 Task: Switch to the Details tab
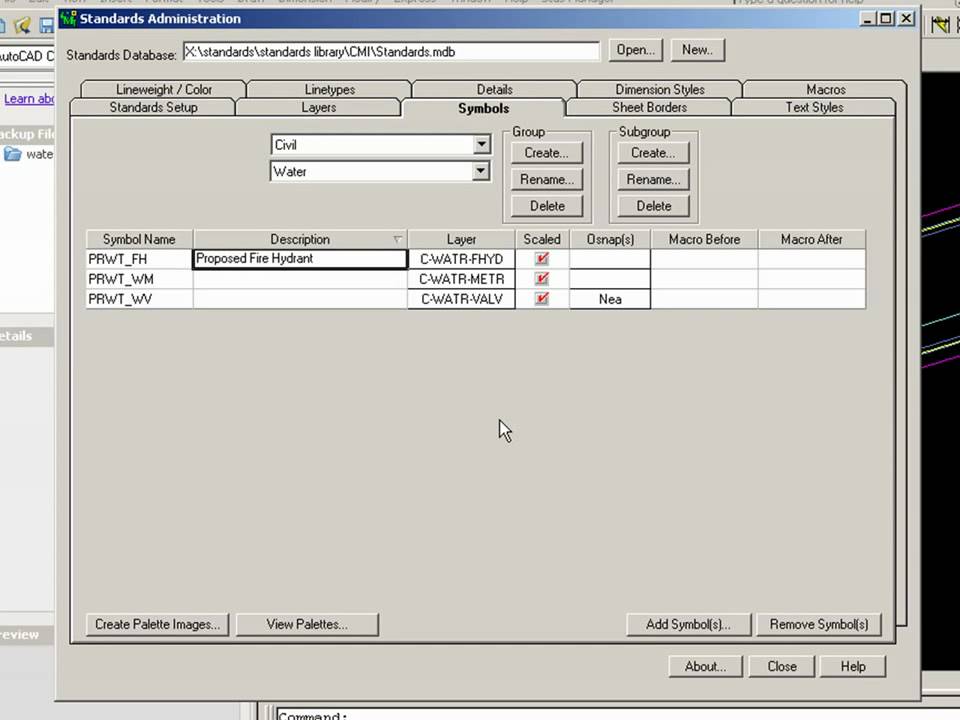click(495, 89)
